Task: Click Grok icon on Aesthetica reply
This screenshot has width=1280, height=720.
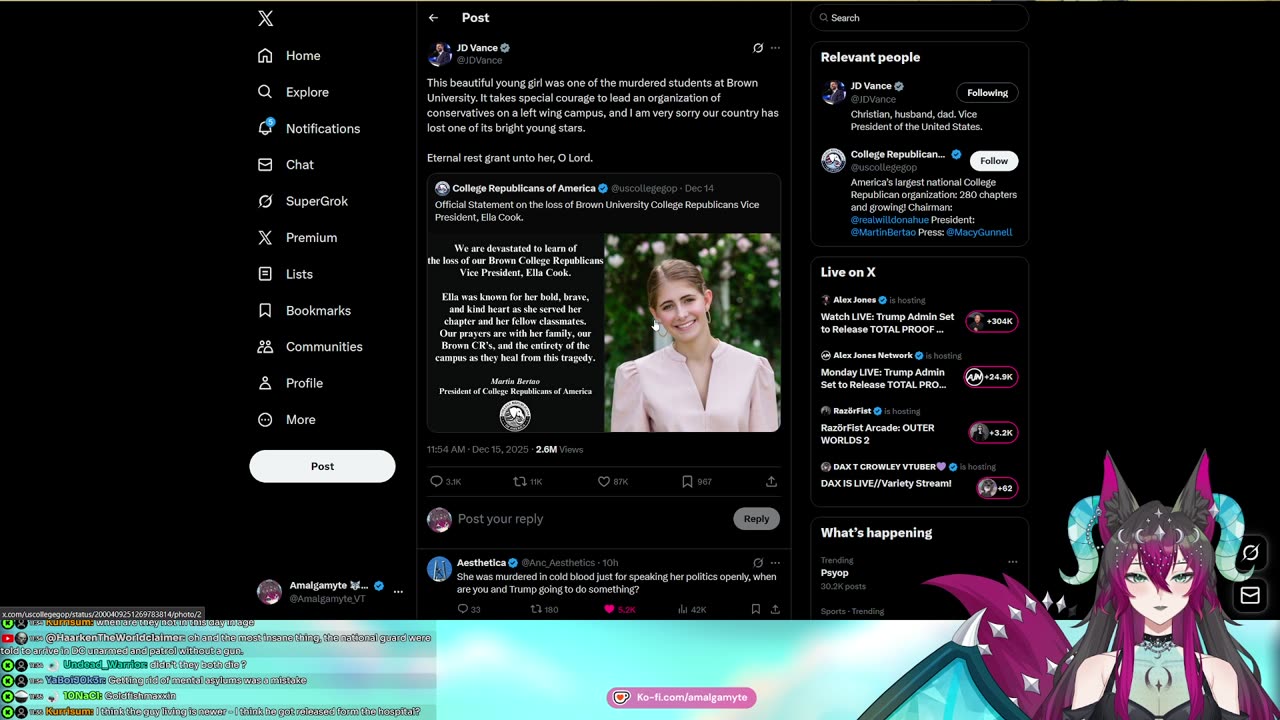Action: (x=758, y=563)
